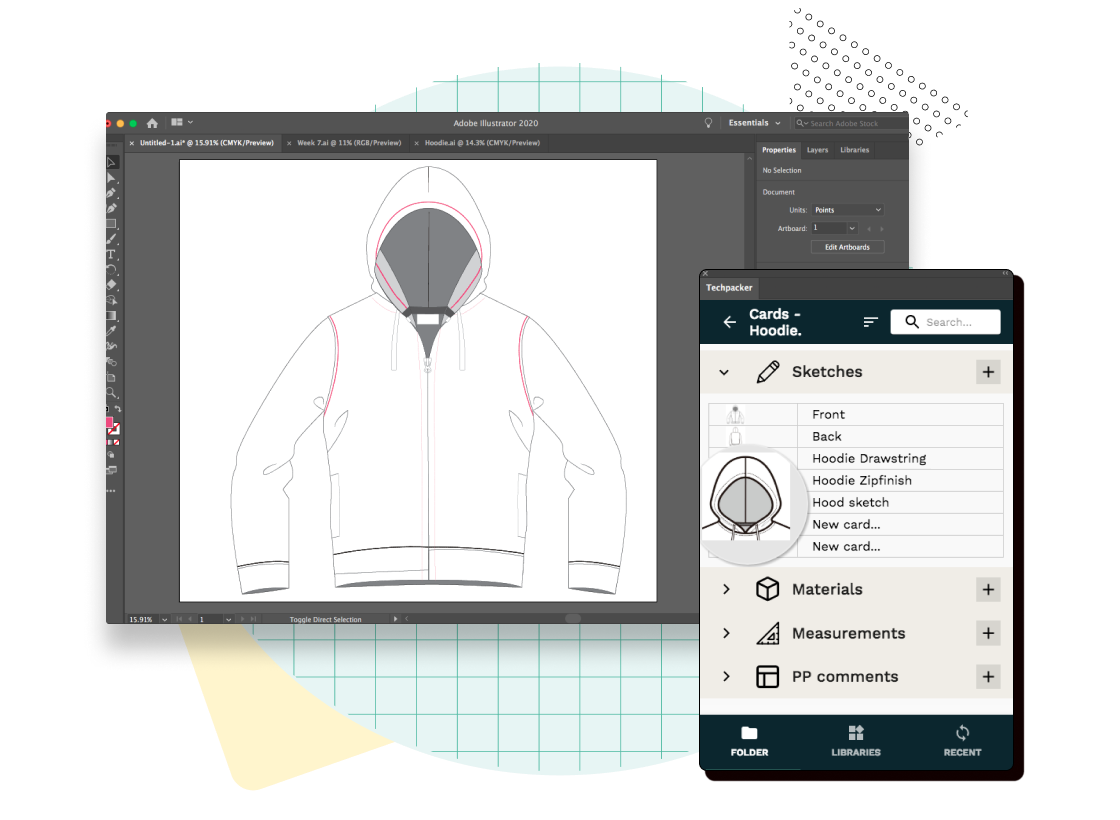Choose the Eraser tool

pyautogui.click(x=112, y=285)
